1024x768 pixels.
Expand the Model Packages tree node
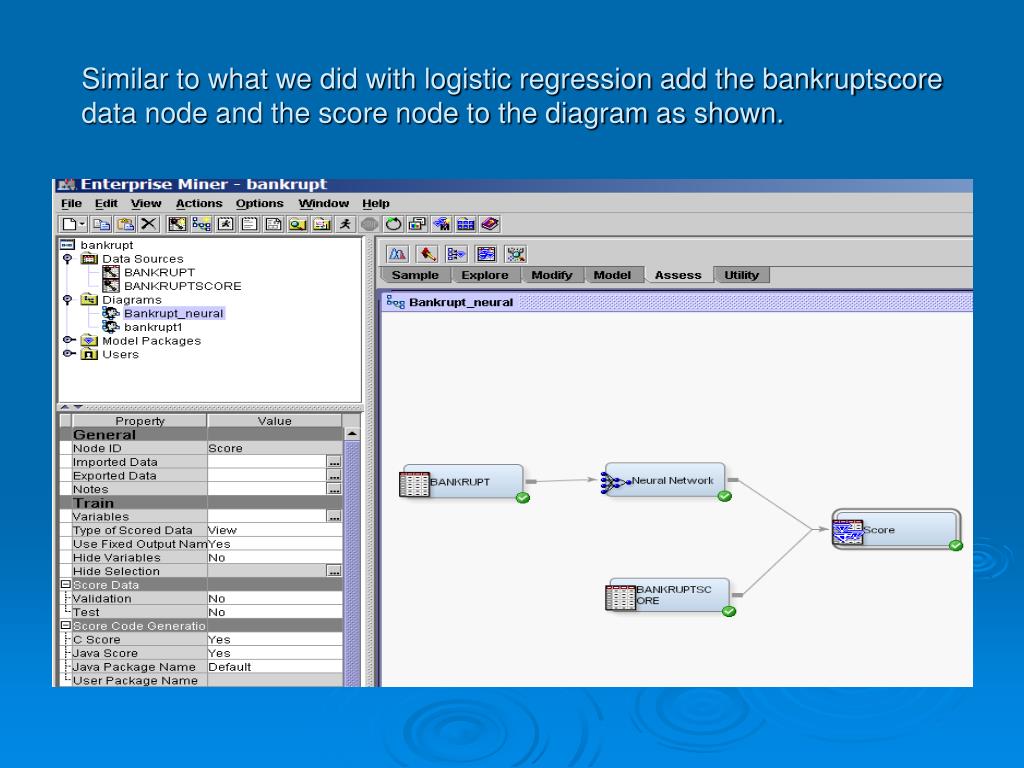click(69, 340)
